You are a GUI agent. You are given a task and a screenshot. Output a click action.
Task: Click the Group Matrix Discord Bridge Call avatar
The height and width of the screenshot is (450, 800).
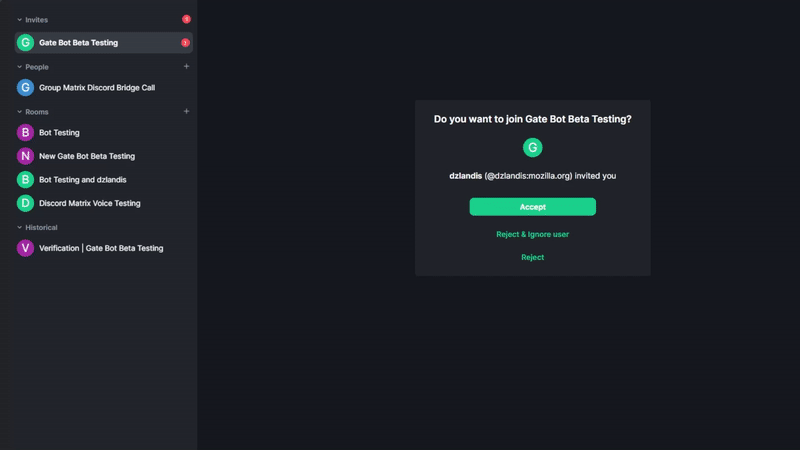click(x=26, y=88)
